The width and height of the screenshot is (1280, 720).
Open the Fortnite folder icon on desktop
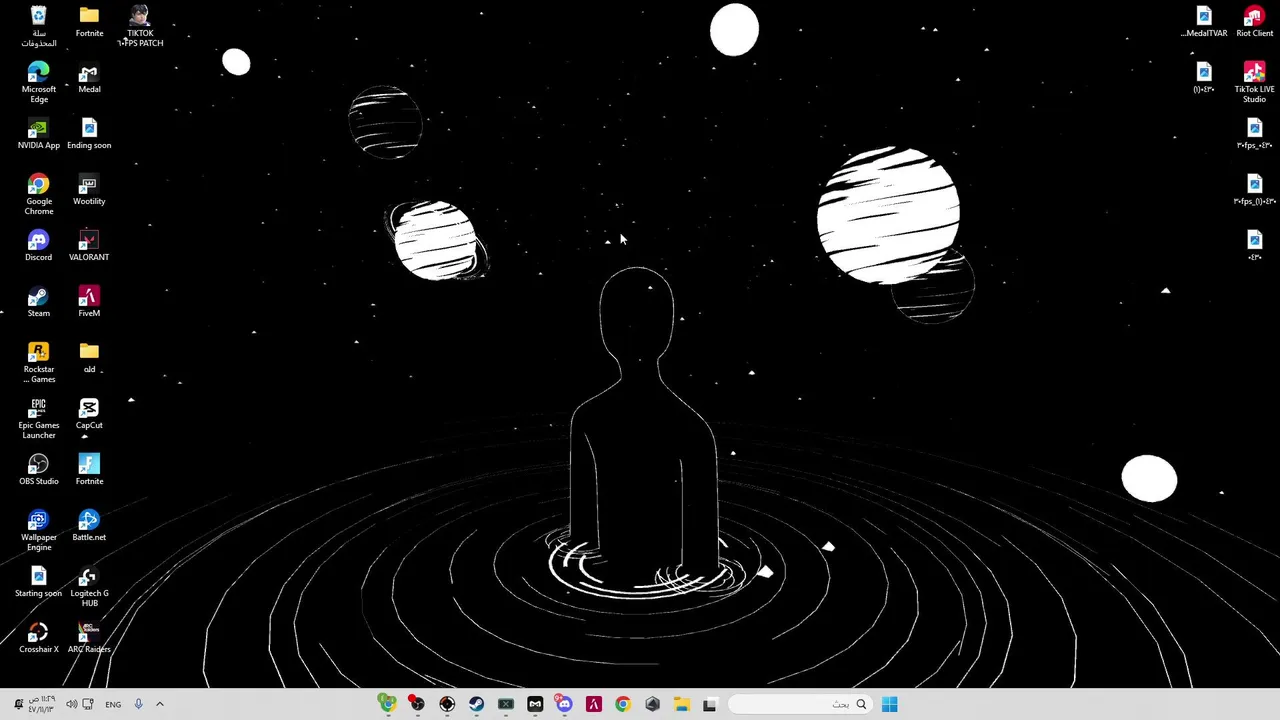[x=89, y=22]
